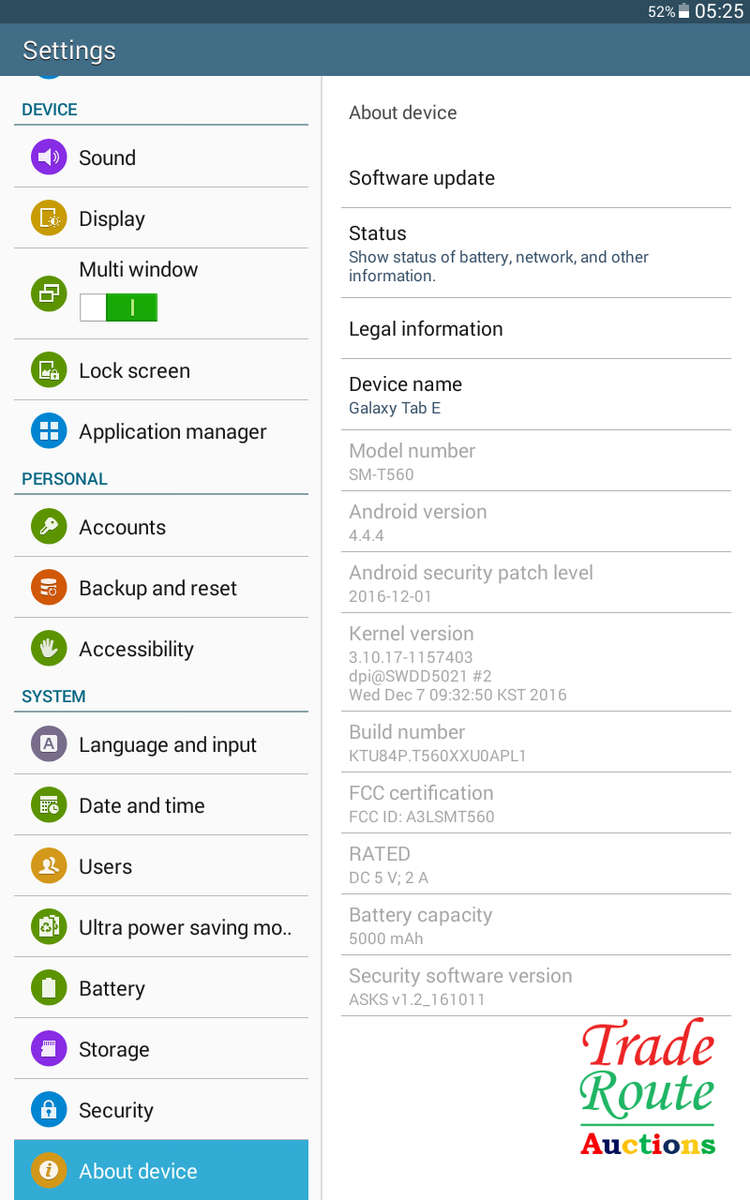Select the Battery settings icon
Image resolution: width=750 pixels, height=1200 pixels.
(x=48, y=987)
